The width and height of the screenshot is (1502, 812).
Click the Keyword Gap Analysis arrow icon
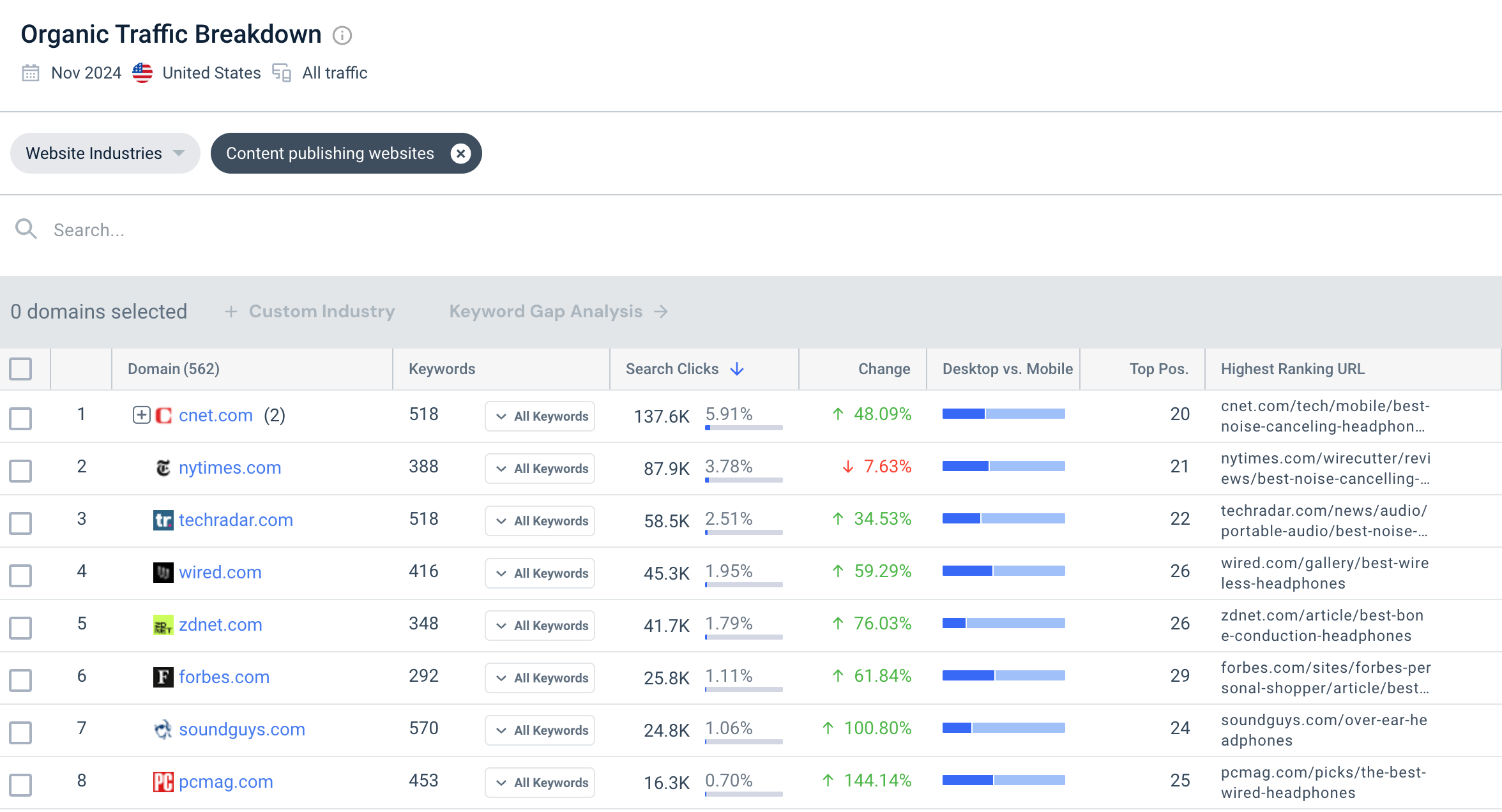tap(662, 312)
